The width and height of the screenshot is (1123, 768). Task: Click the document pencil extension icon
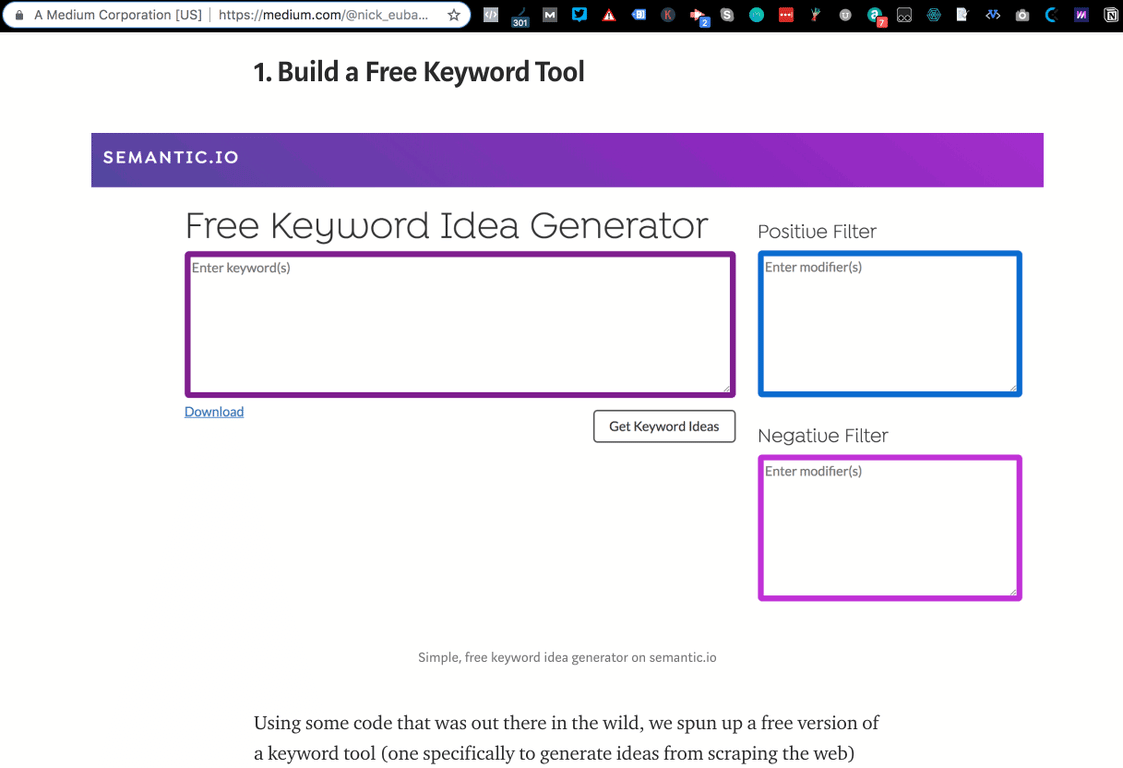(x=963, y=14)
